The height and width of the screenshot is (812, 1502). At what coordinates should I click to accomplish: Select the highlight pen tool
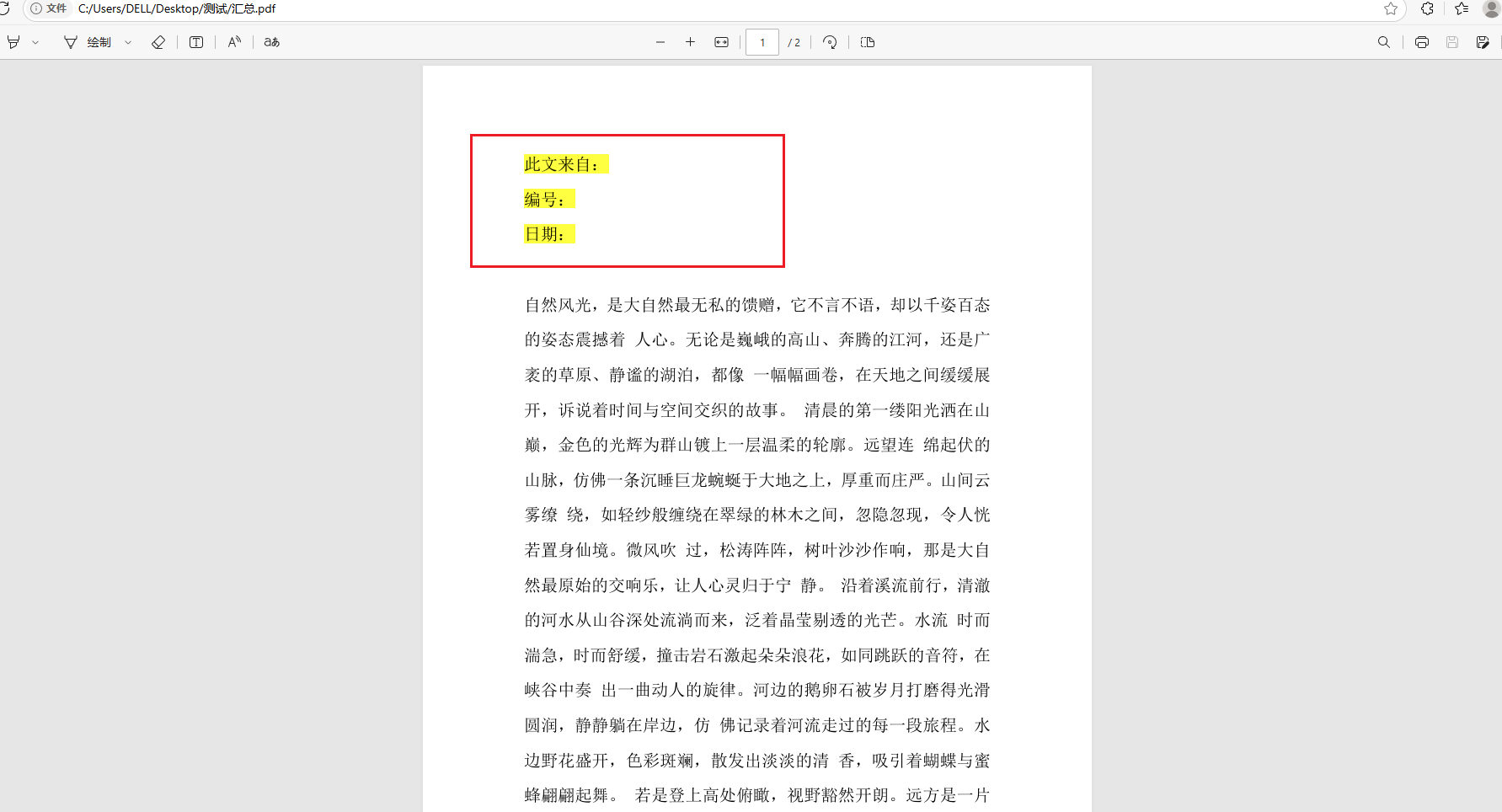click(x=13, y=41)
